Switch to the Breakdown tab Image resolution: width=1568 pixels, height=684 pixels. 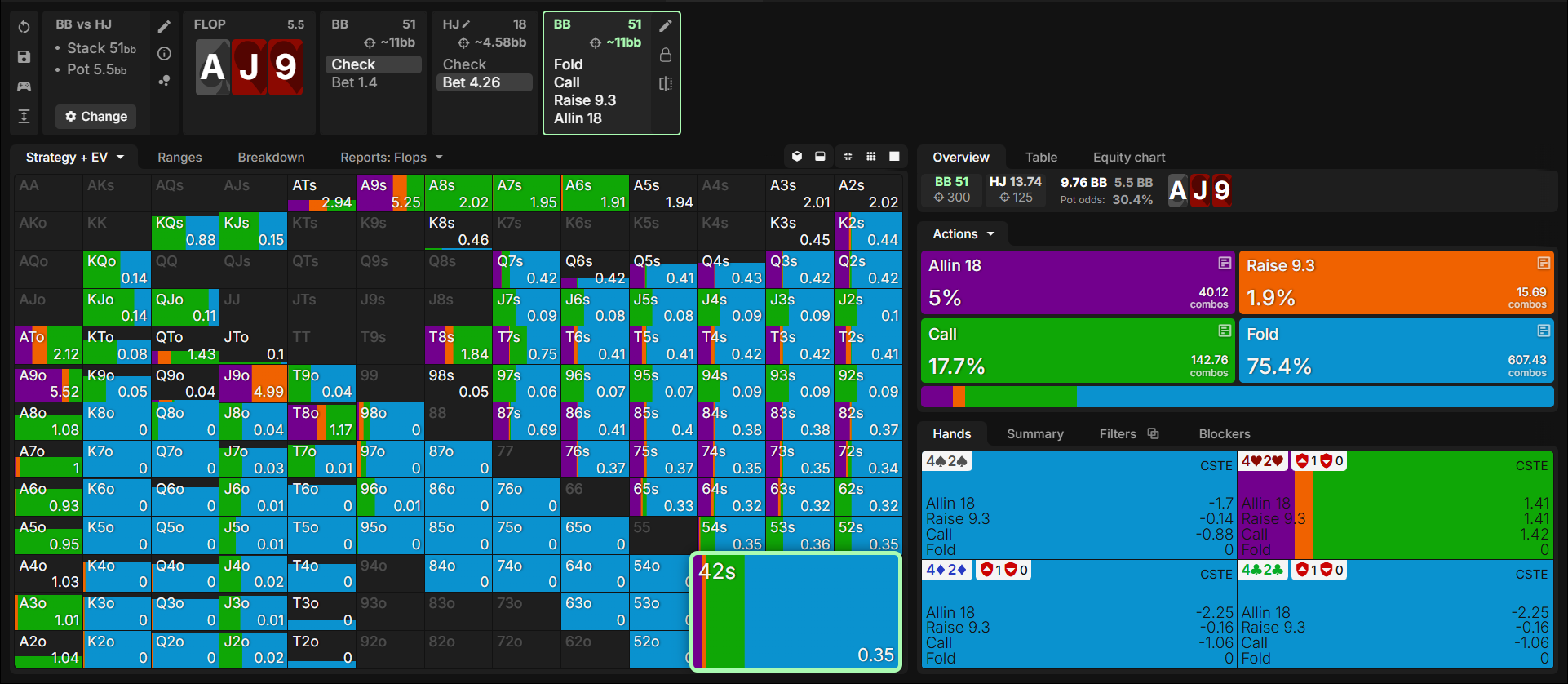271,157
